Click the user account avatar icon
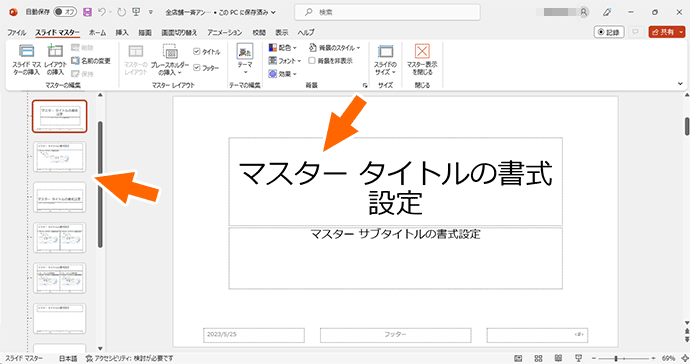Screen dimensions: 690x364 [584, 12]
